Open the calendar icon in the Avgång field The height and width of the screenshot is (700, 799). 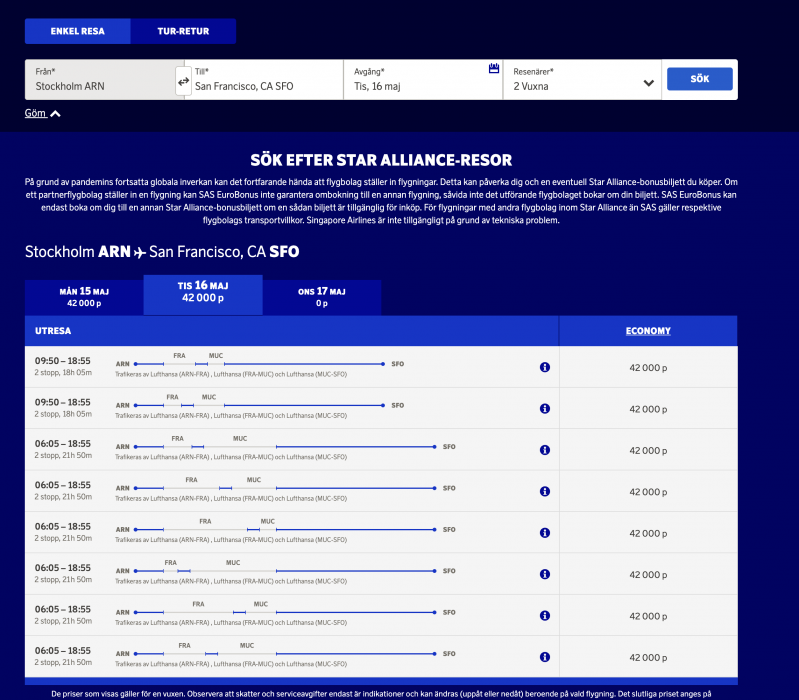click(x=493, y=69)
